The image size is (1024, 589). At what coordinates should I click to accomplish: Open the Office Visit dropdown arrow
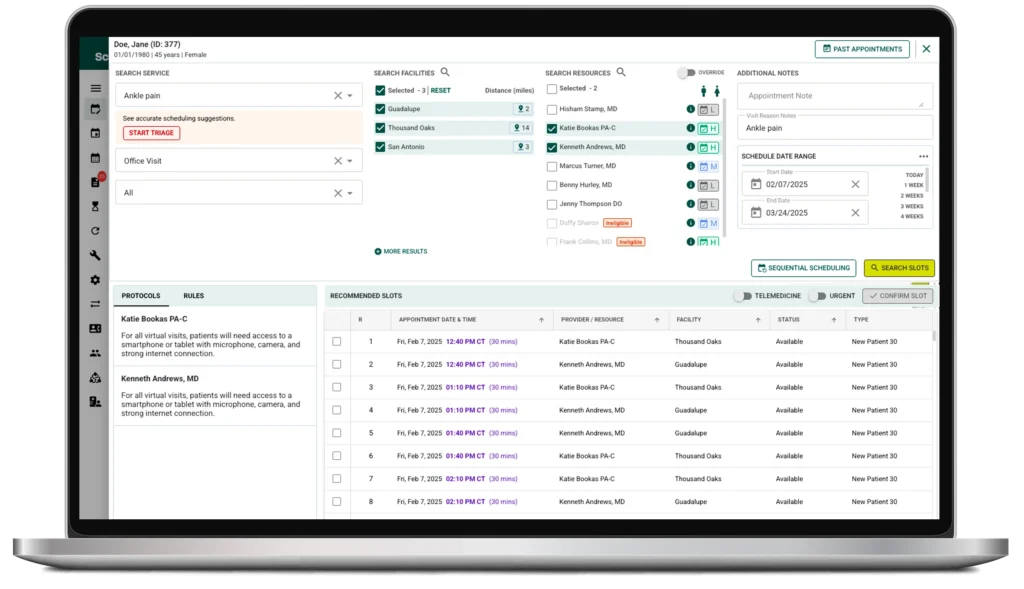pos(350,161)
